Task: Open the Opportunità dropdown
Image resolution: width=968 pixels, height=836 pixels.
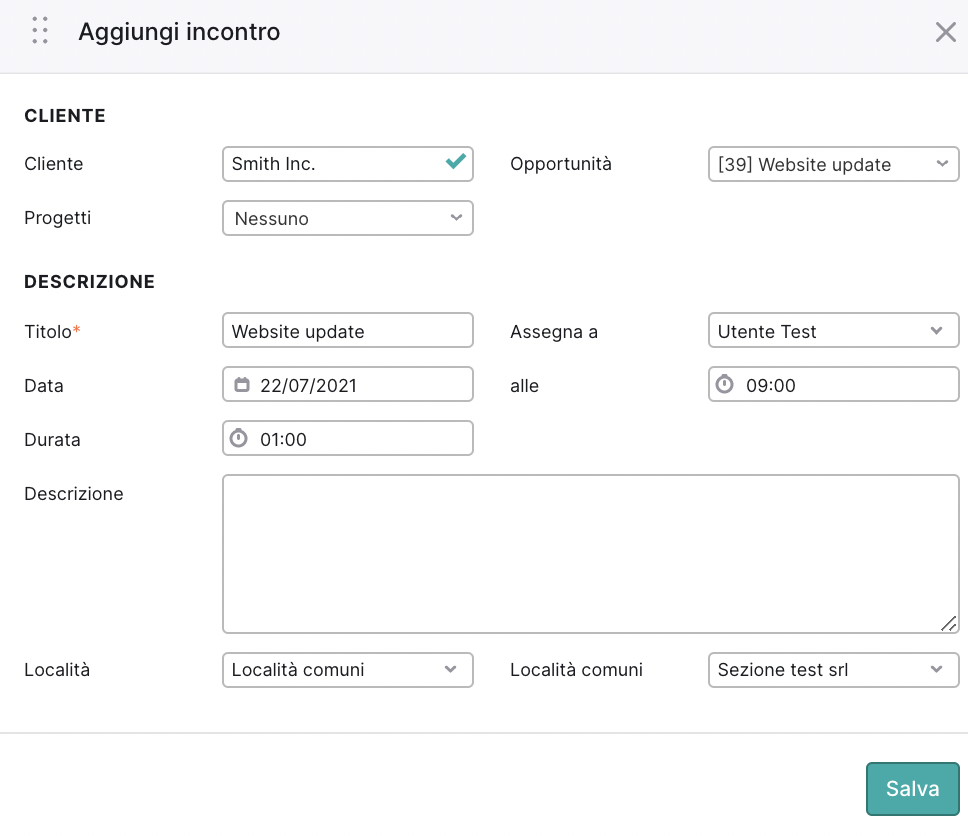Action: (833, 164)
